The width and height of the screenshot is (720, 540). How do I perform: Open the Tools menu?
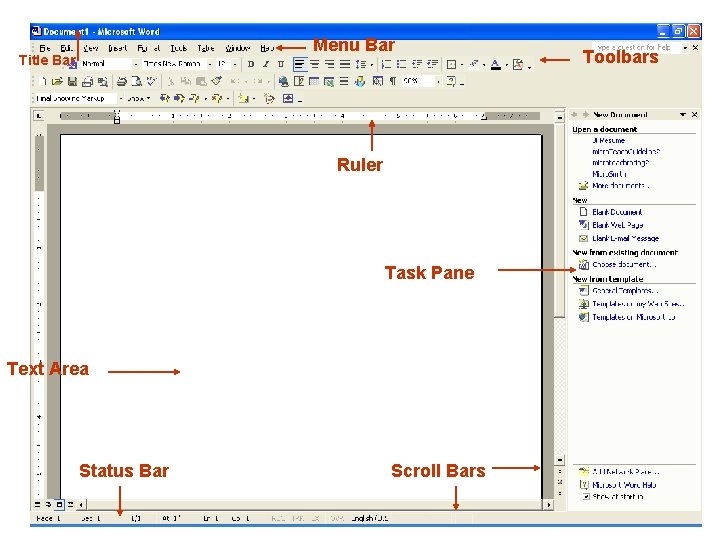[179, 48]
